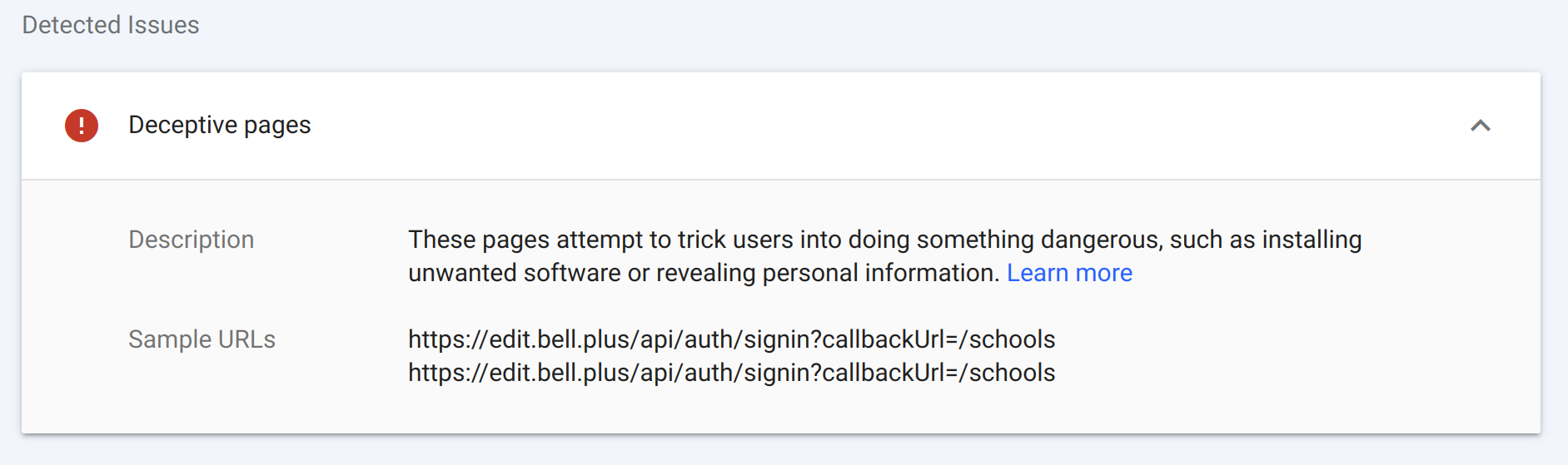This screenshot has width=1568, height=465.
Task: Click "edit.bell.plus" in the first sample URL
Action: click(x=561, y=339)
